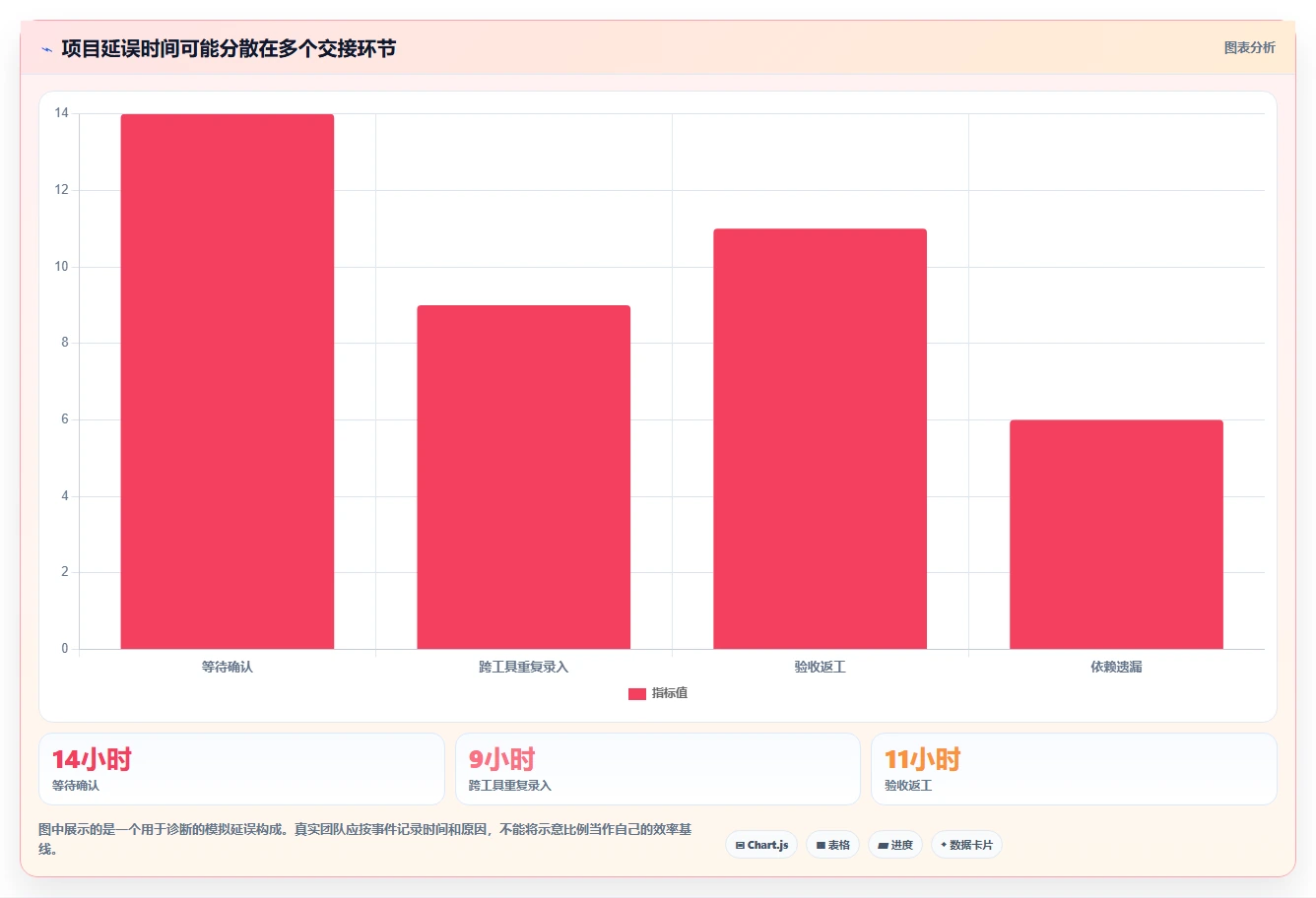1316x898 pixels.
Task: Click the 验收返工 x-axis label
Action: coord(820,667)
